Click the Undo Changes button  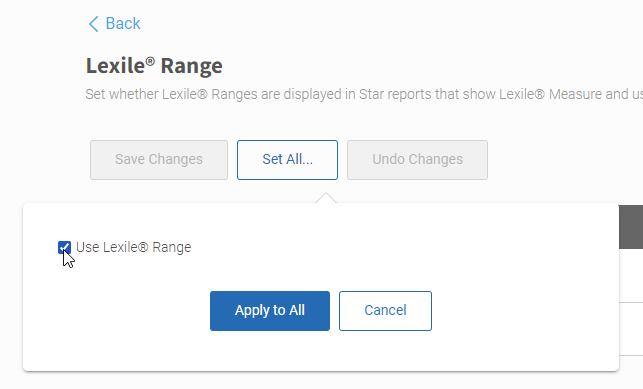click(417, 160)
